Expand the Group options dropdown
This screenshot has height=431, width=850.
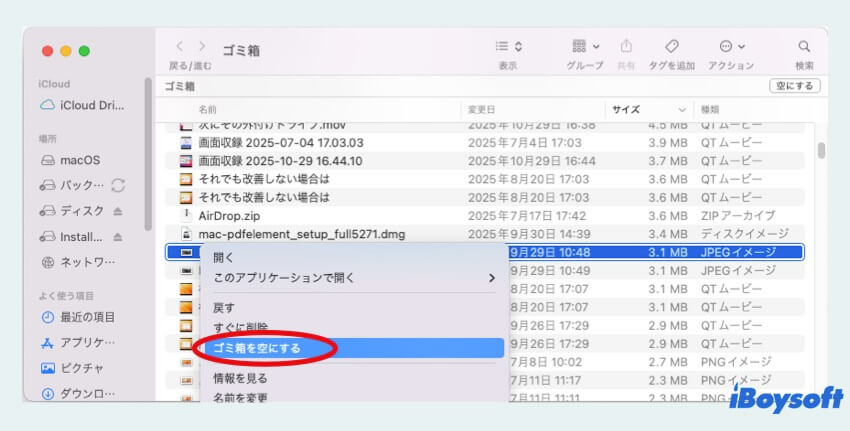click(x=586, y=46)
